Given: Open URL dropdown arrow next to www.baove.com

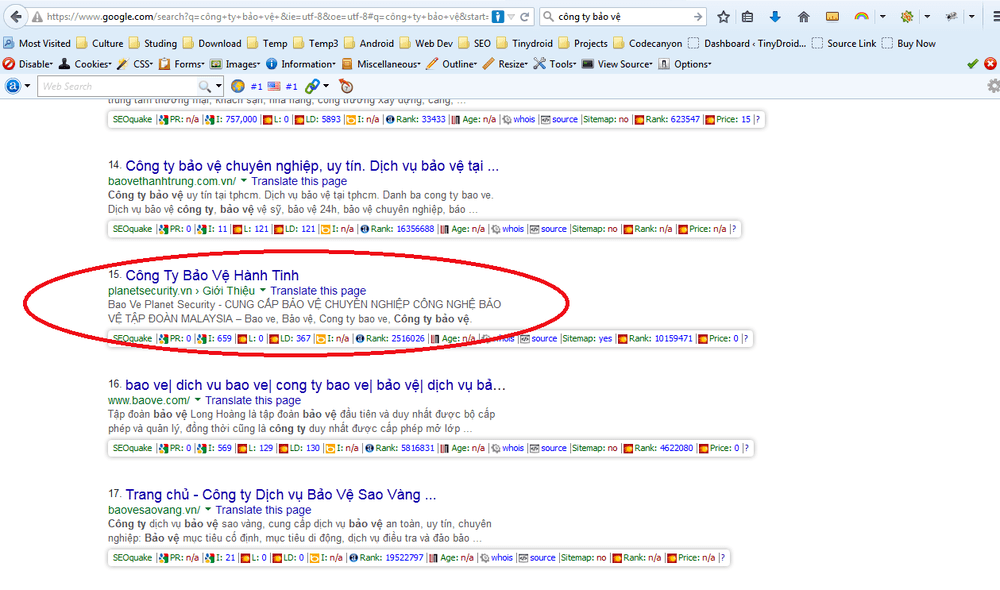Looking at the screenshot, I should click(198, 401).
